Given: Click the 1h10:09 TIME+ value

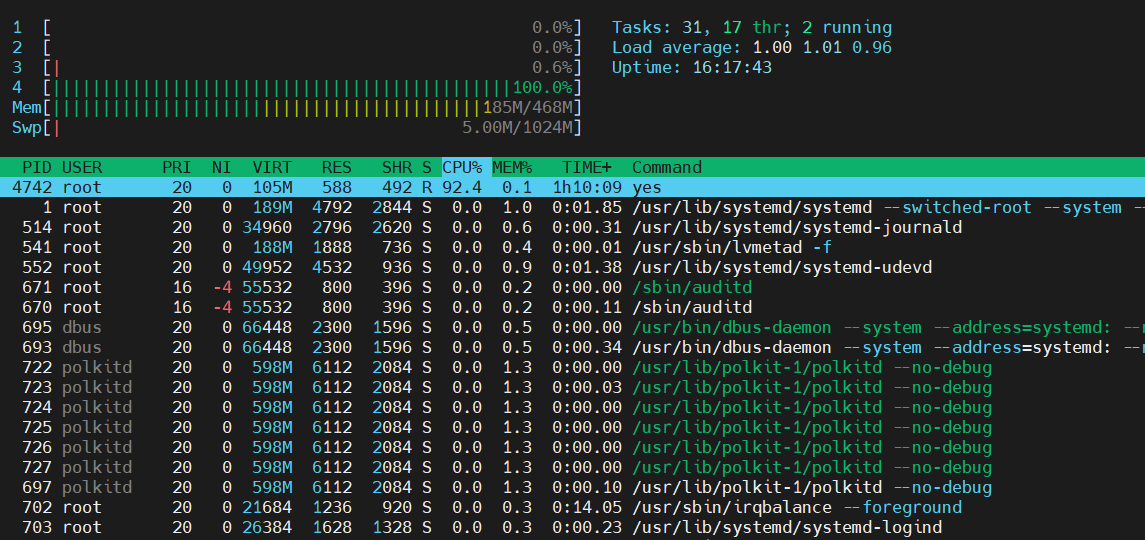Looking at the screenshot, I should tap(586, 187).
